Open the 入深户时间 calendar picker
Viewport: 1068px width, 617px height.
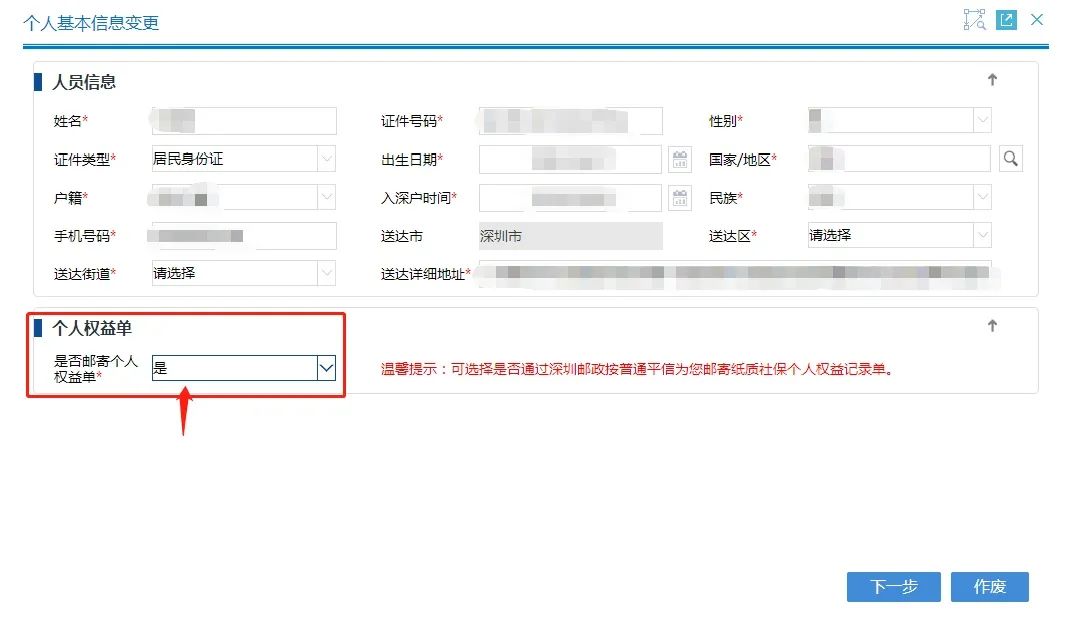680,197
